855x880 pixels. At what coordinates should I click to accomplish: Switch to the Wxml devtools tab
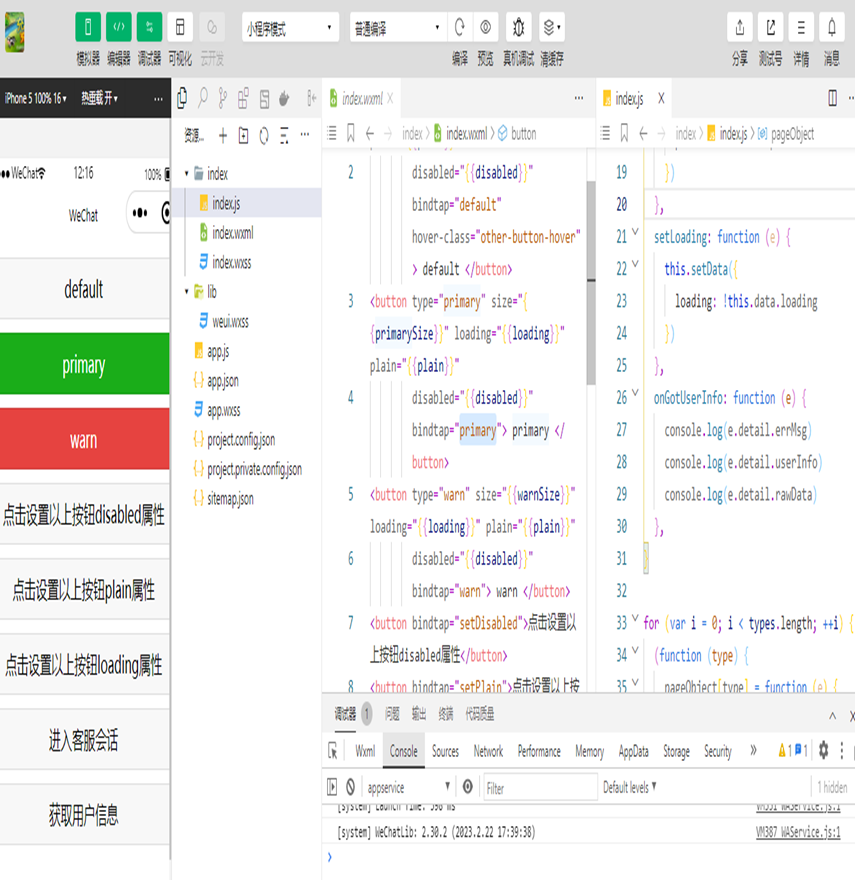coord(365,751)
